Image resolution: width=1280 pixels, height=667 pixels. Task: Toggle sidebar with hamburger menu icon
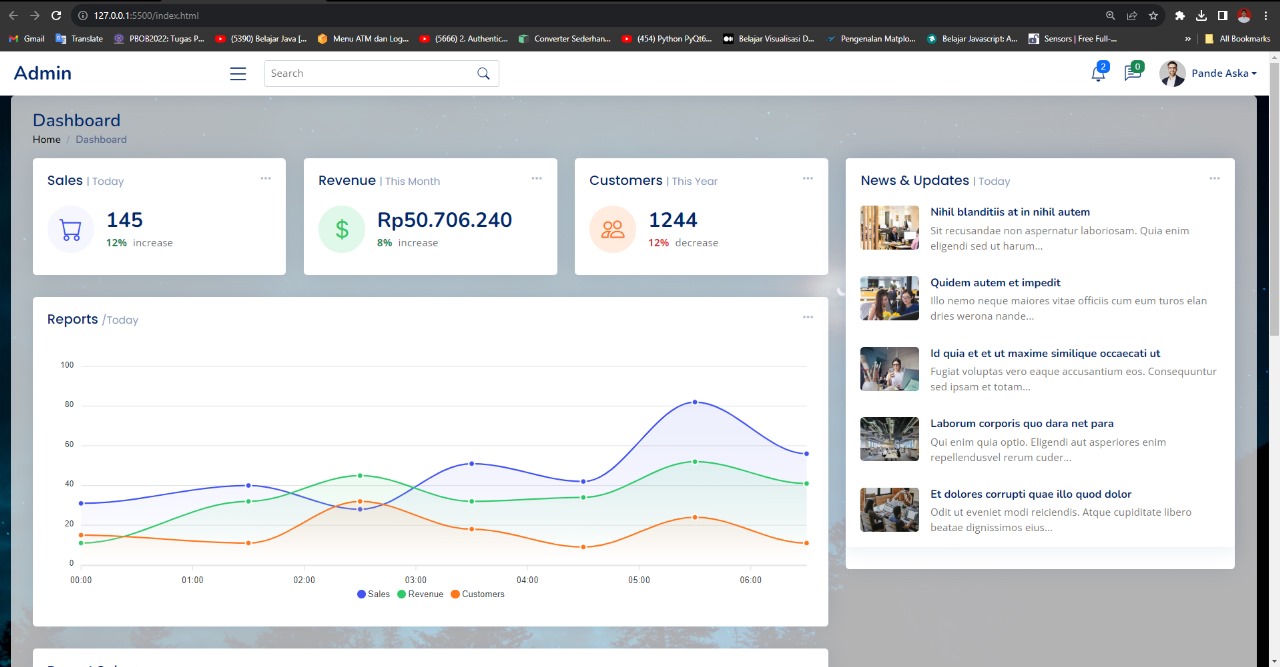point(238,73)
